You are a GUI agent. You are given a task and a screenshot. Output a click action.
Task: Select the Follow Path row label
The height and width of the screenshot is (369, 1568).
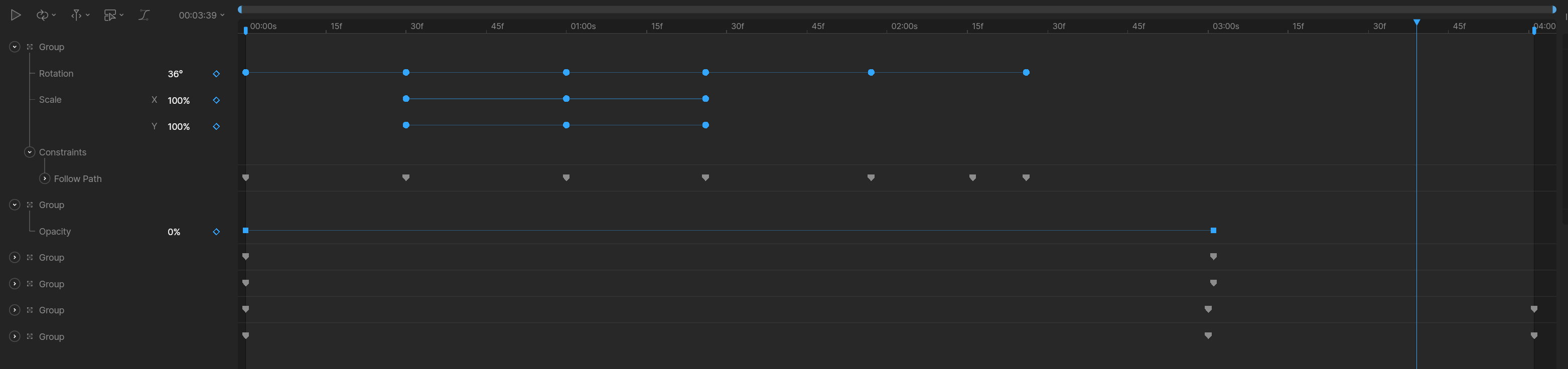(78, 178)
